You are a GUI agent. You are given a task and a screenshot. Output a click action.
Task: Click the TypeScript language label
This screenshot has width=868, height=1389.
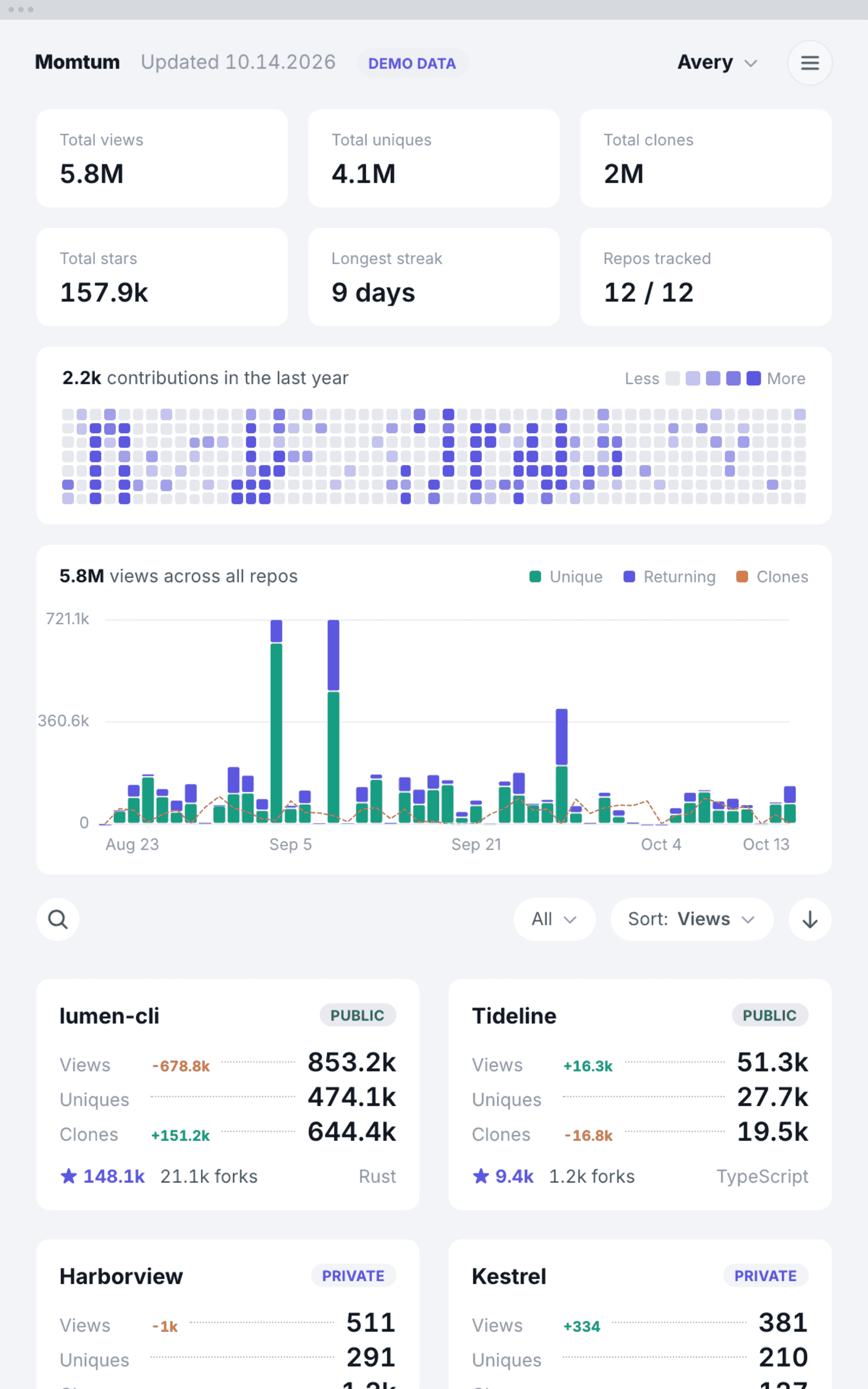pyautogui.click(x=762, y=1176)
